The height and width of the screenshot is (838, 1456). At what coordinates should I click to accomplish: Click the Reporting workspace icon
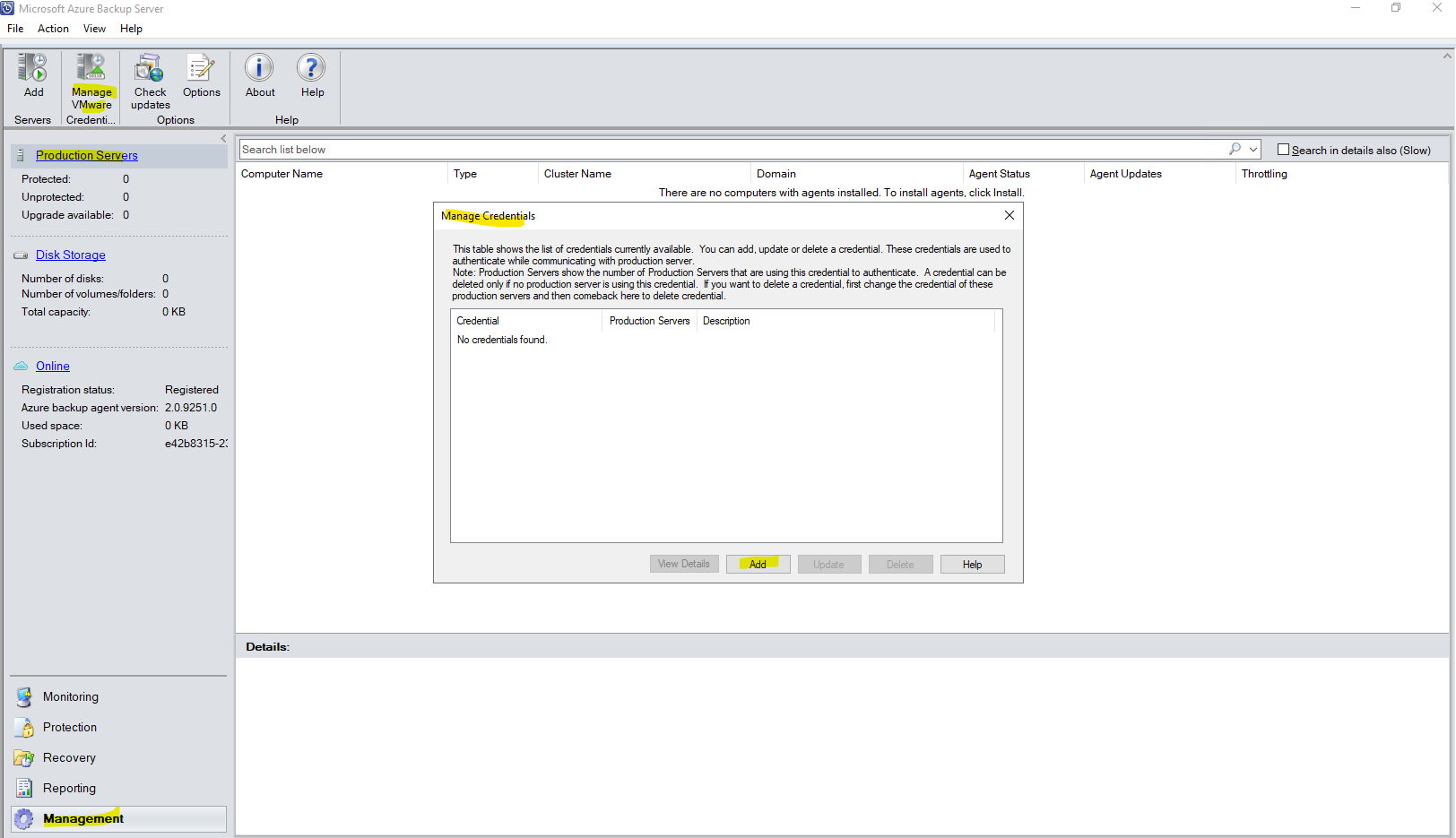24,789
